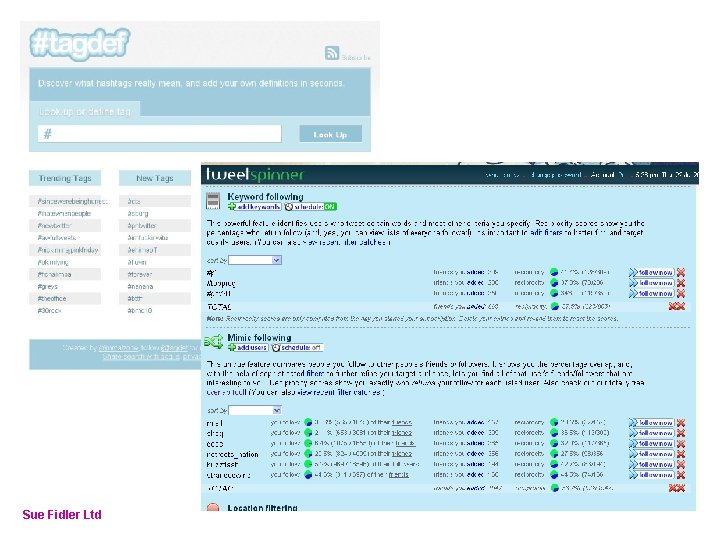
Task: Click the #tagdef logo
Action: pyautogui.click(x=79, y=44)
